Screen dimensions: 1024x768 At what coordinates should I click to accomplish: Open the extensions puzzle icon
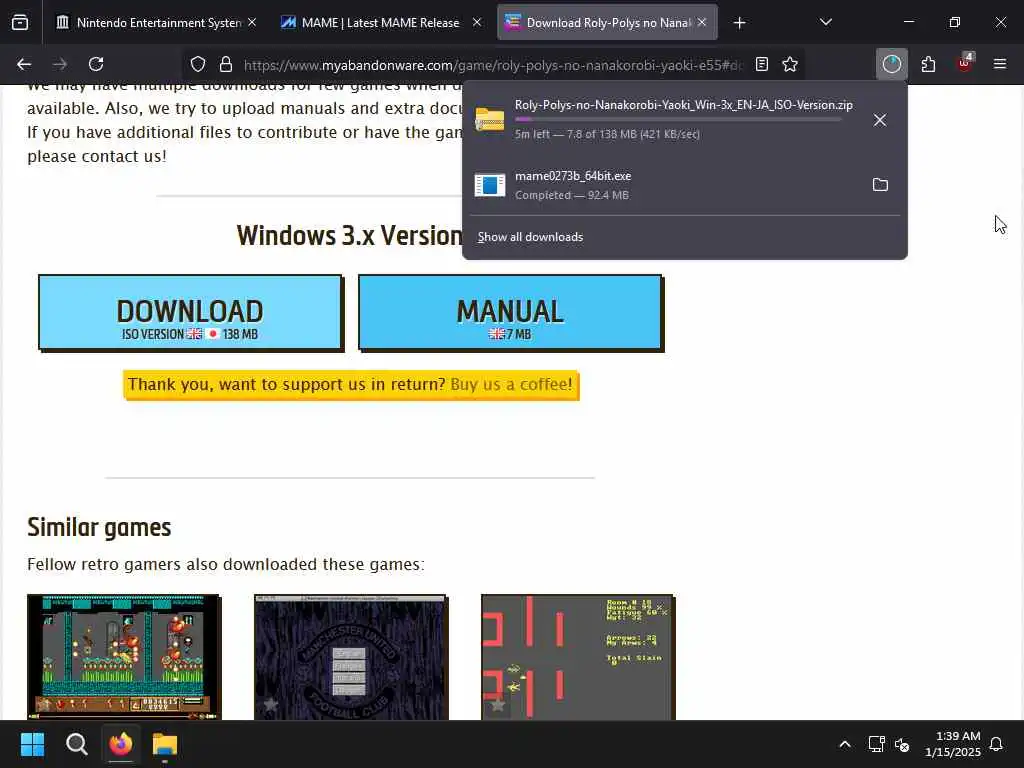928,64
